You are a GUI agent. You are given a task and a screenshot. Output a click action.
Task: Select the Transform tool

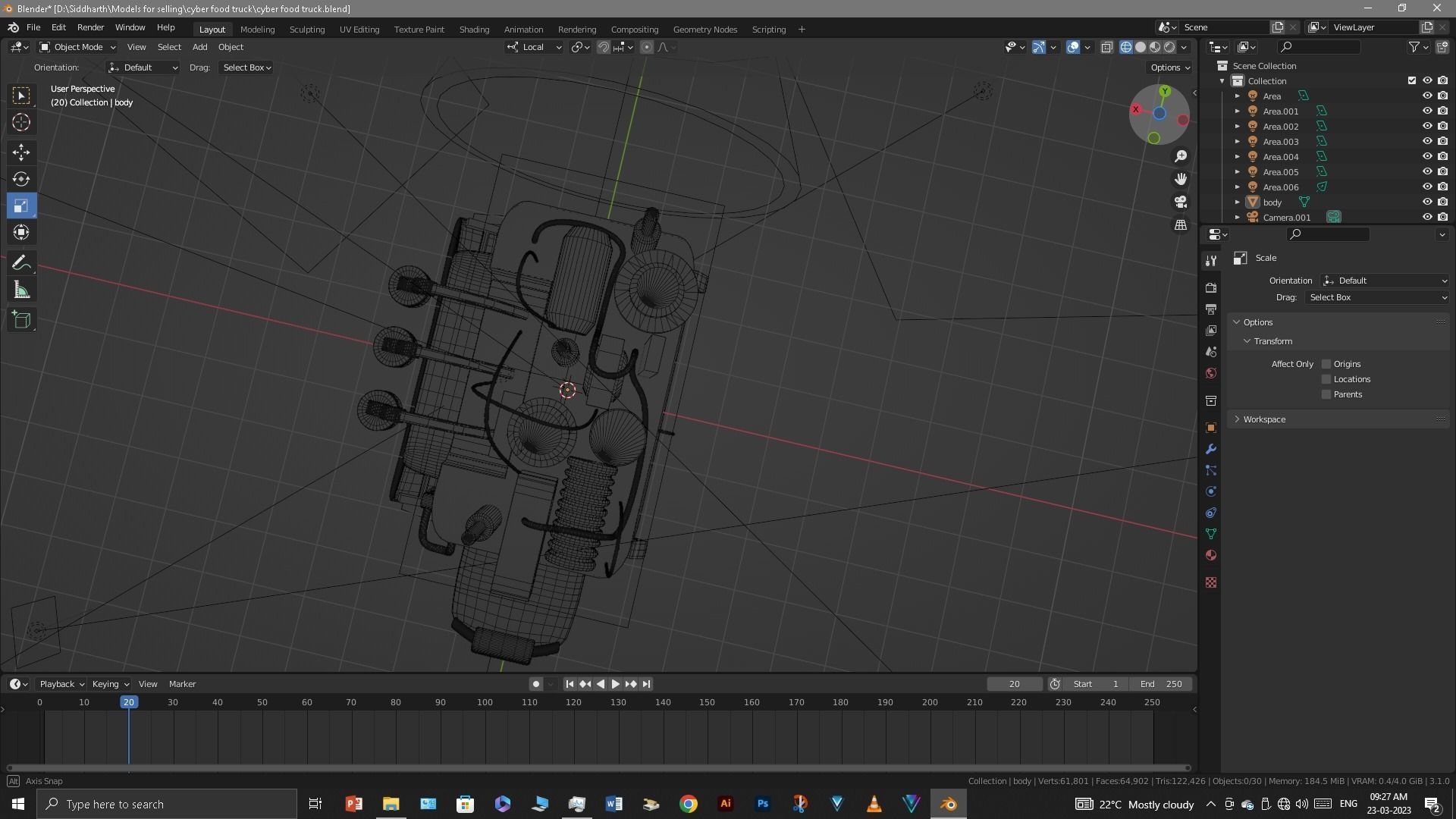click(x=21, y=232)
